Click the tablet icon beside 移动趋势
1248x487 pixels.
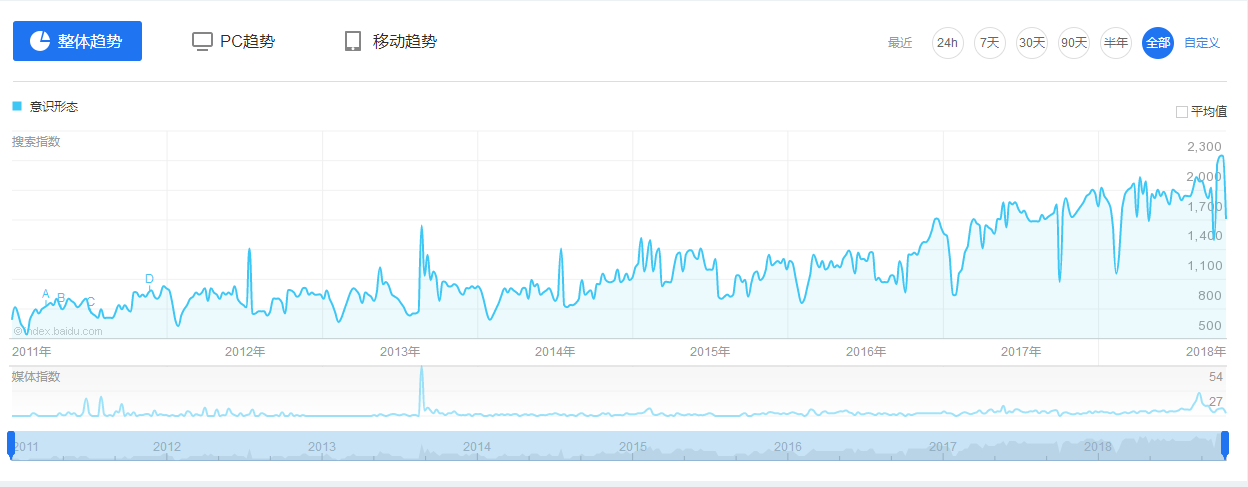(352, 41)
